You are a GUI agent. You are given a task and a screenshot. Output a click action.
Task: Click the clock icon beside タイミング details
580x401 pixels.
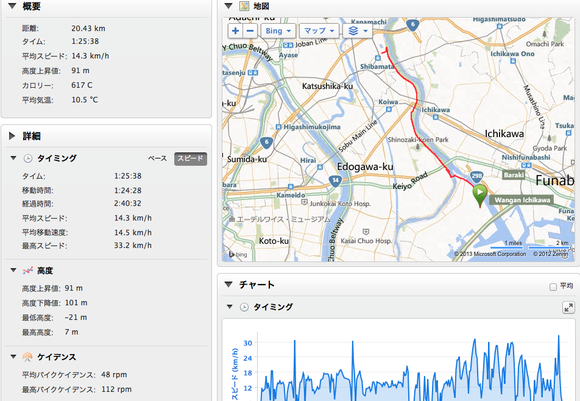click(x=28, y=158)
